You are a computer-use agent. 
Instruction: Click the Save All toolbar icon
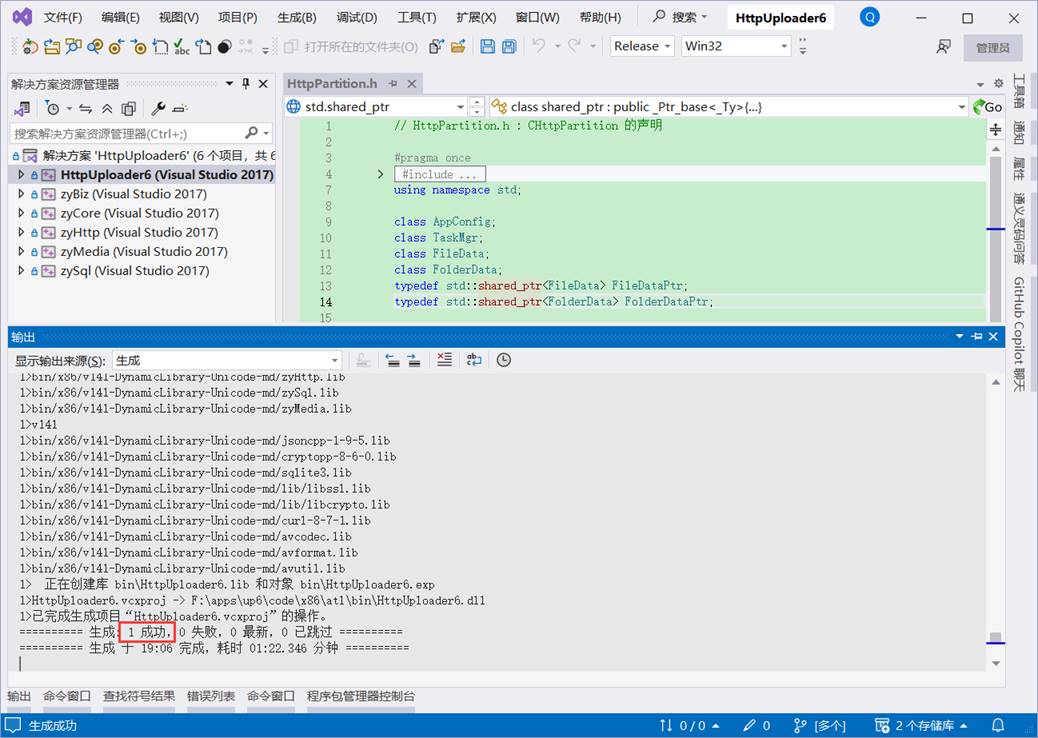tap(509, 46)
